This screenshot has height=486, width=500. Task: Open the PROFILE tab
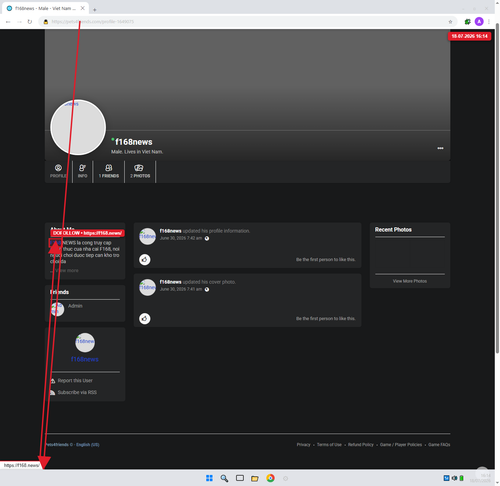point(58,171)
